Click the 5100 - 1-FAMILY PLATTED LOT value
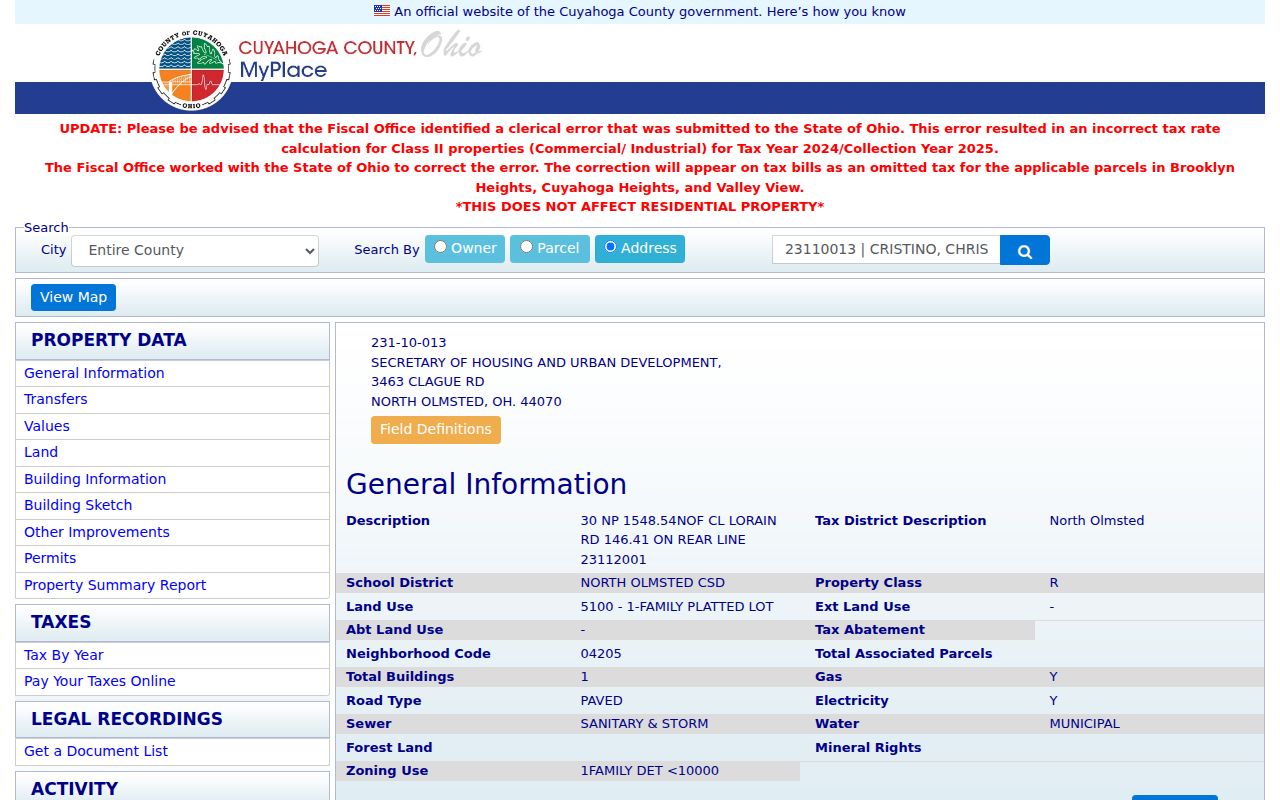The width and height of the screenshot is (1280, 800). coord(677,607)
